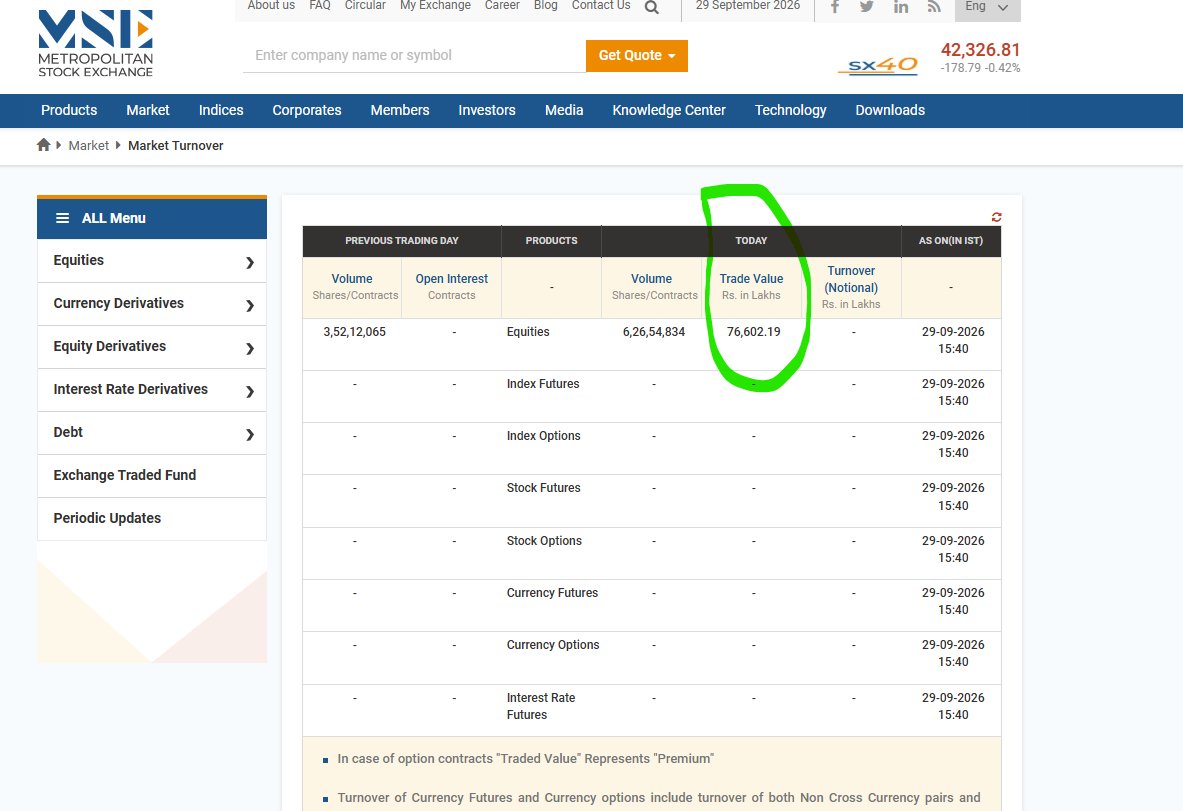Viewport: 1183px width, 811px height.
Task: Open the SX40 index logo
Action: click(878, 65)
